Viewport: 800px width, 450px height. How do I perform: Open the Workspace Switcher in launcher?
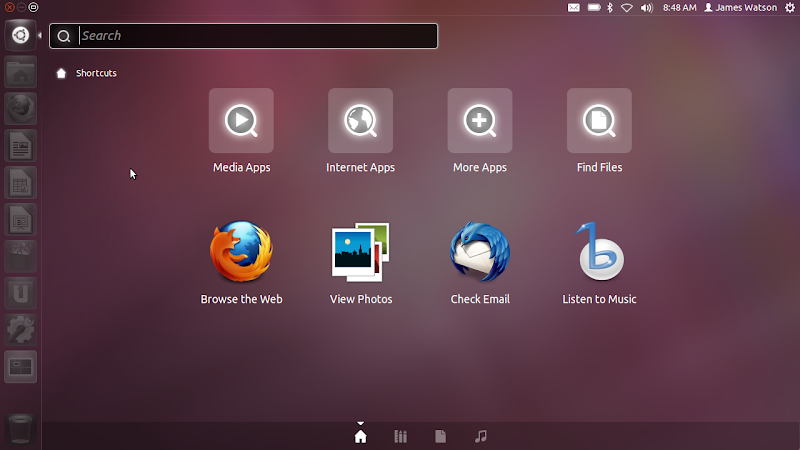pos(20,366)
